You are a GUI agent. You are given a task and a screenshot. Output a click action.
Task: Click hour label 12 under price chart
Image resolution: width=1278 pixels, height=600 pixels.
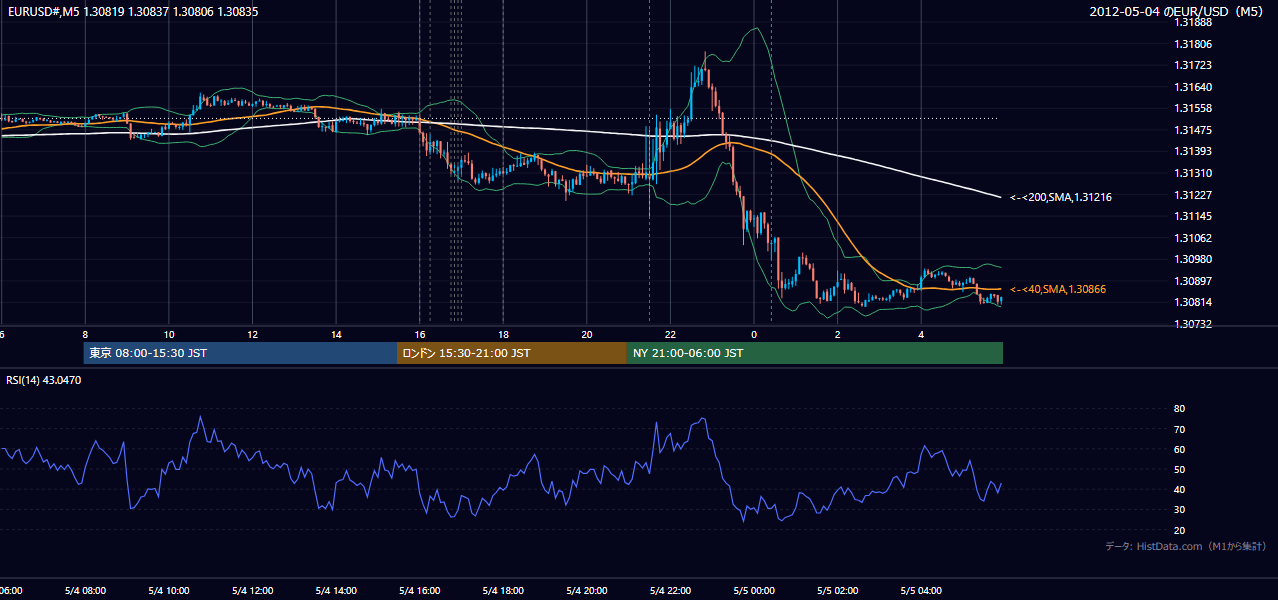point(252,334)
